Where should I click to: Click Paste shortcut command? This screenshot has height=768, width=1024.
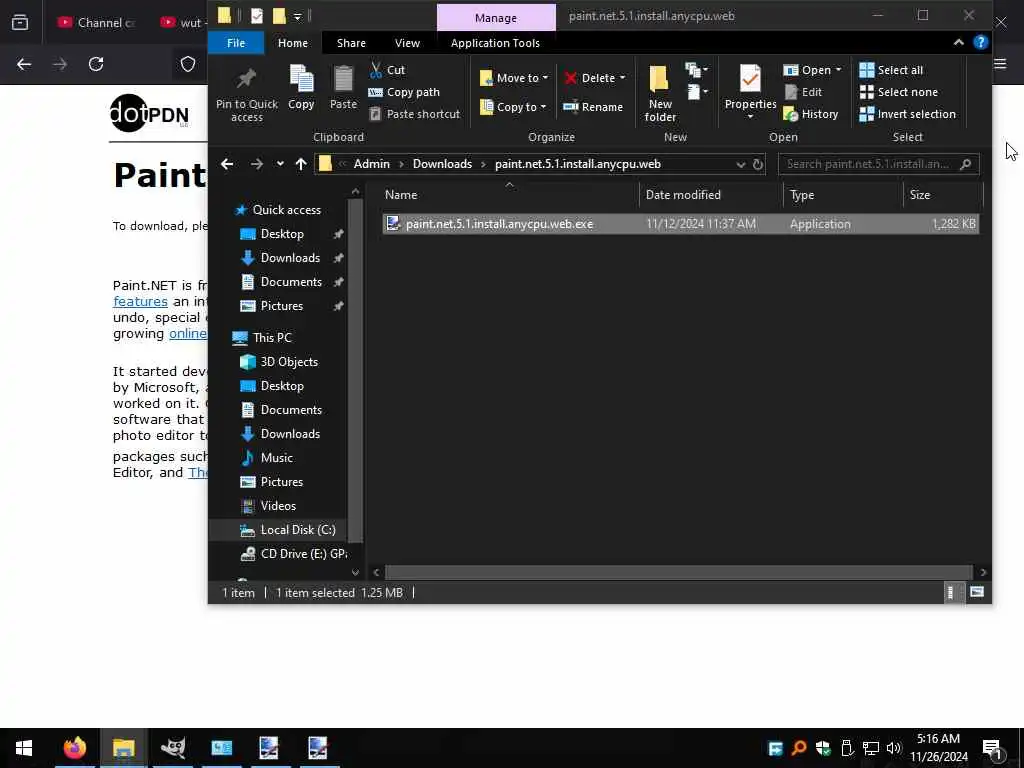tap(415, 114)
